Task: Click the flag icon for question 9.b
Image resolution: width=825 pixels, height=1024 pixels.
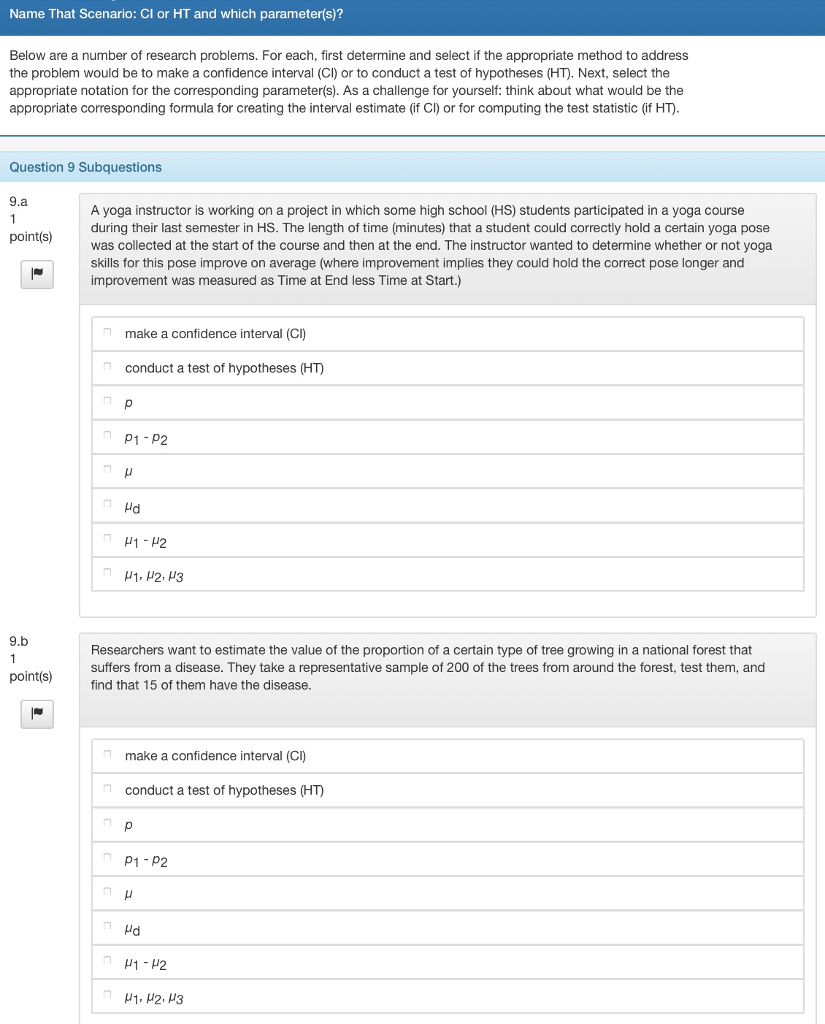Action: (x=36, y=714)
